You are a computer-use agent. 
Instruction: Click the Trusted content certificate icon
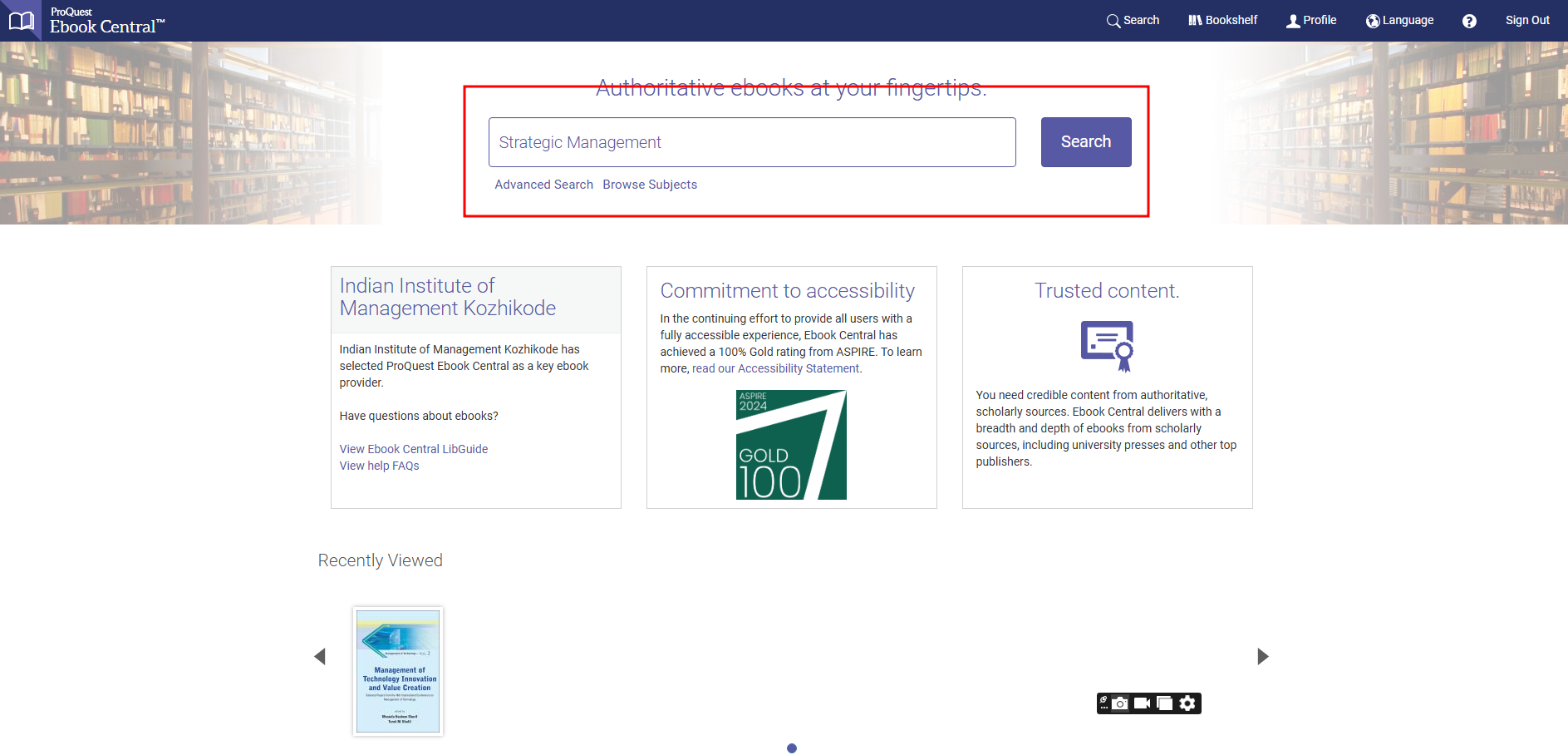click(x=1107, y=345)
